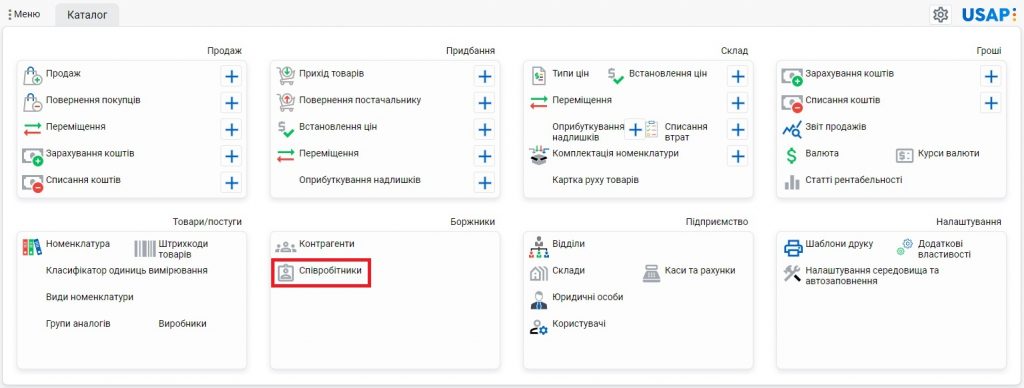Click plus beside Комплектація номенклатури
The height and width of the screenshot is (388, 1024).
738,156
